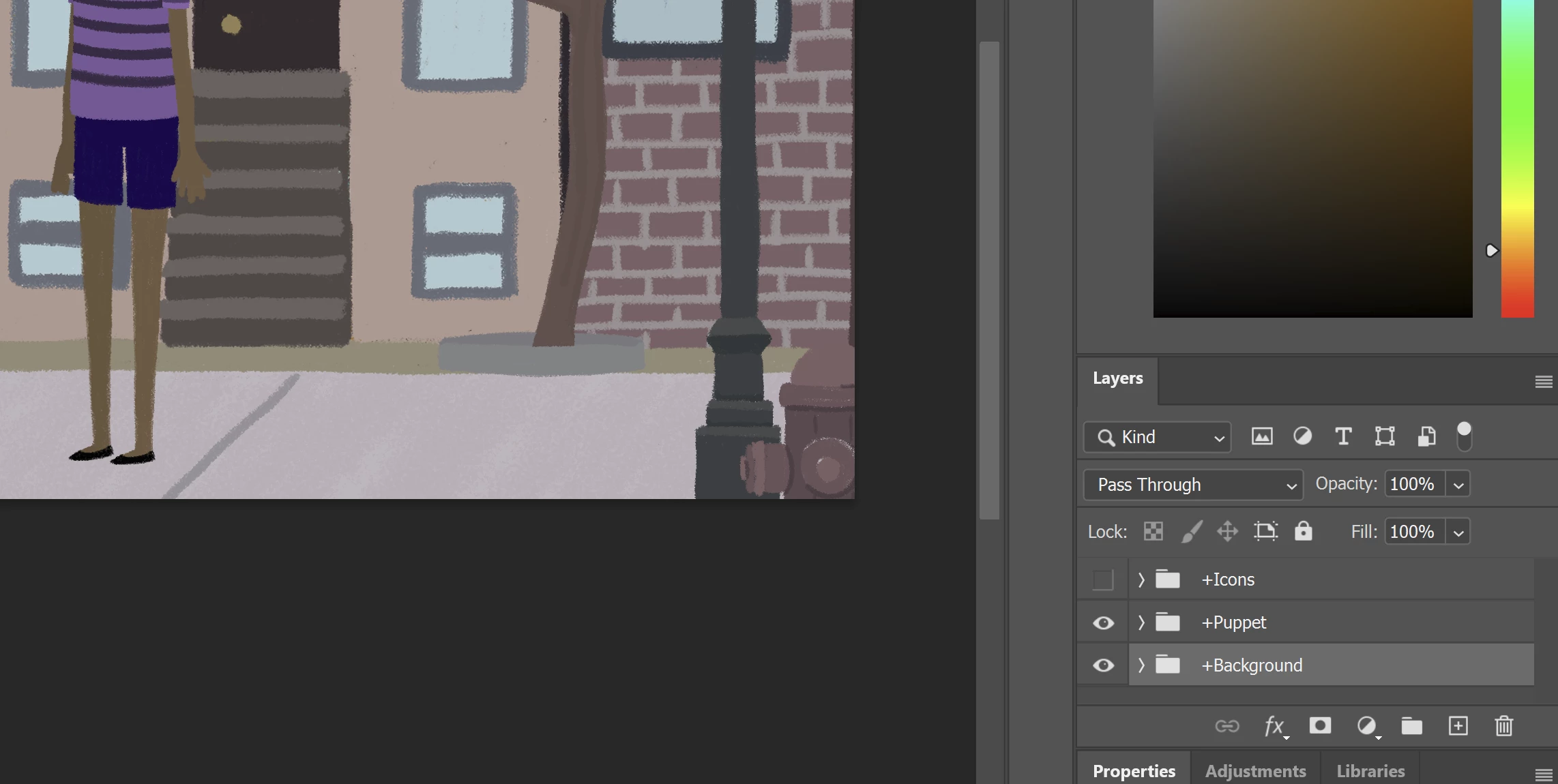Delete layer with trash icon

pyautogui.click(x=1504, y=726)
